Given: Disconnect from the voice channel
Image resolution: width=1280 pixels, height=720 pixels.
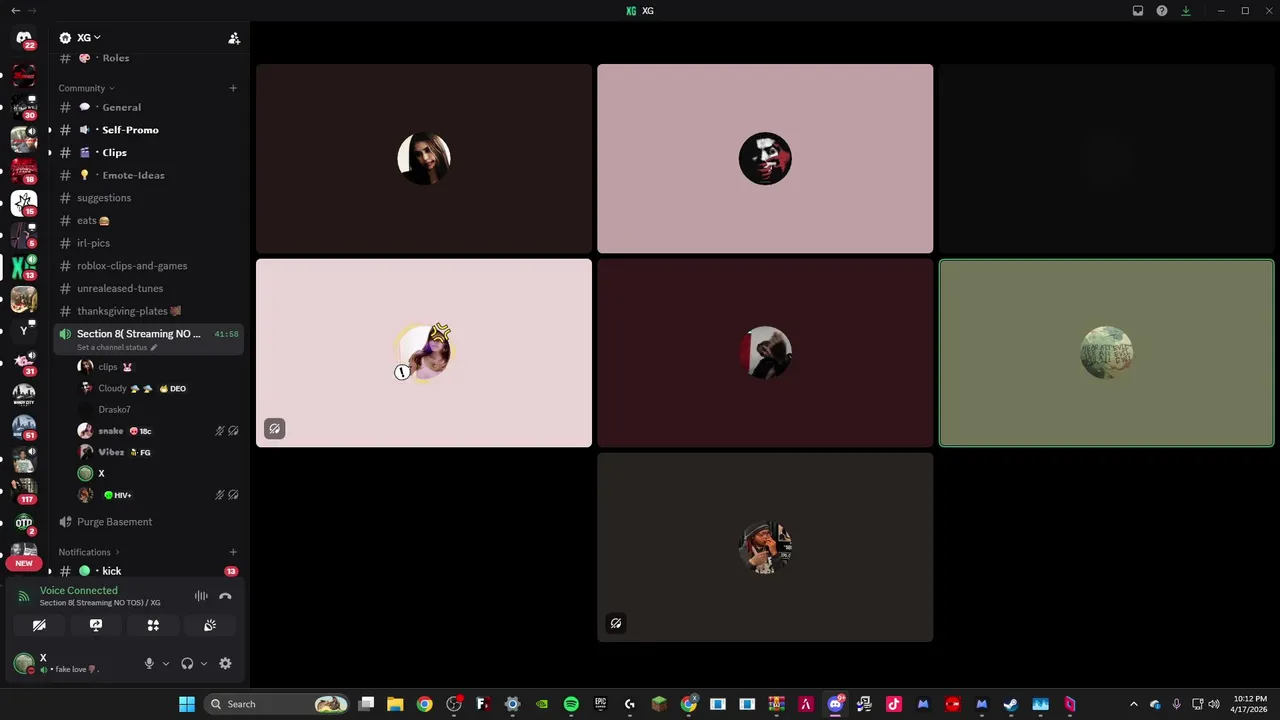Looking at the screenshot, I should click(225, 596).
